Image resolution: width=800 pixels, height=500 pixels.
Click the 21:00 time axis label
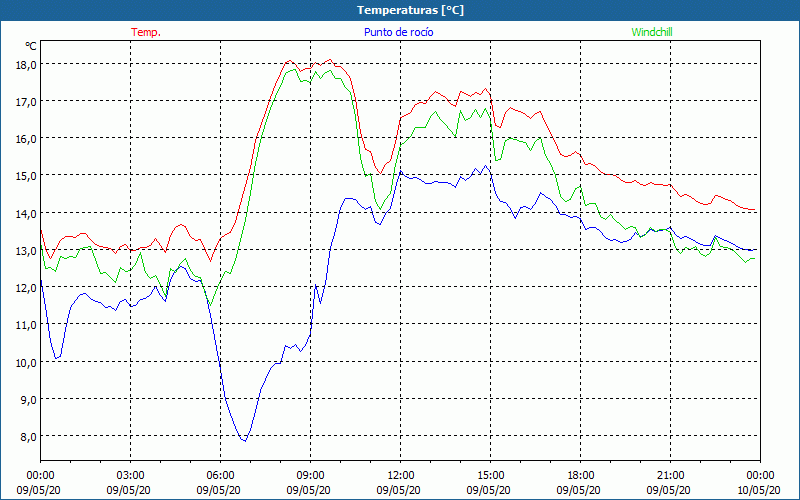click(x=670, y=476)
